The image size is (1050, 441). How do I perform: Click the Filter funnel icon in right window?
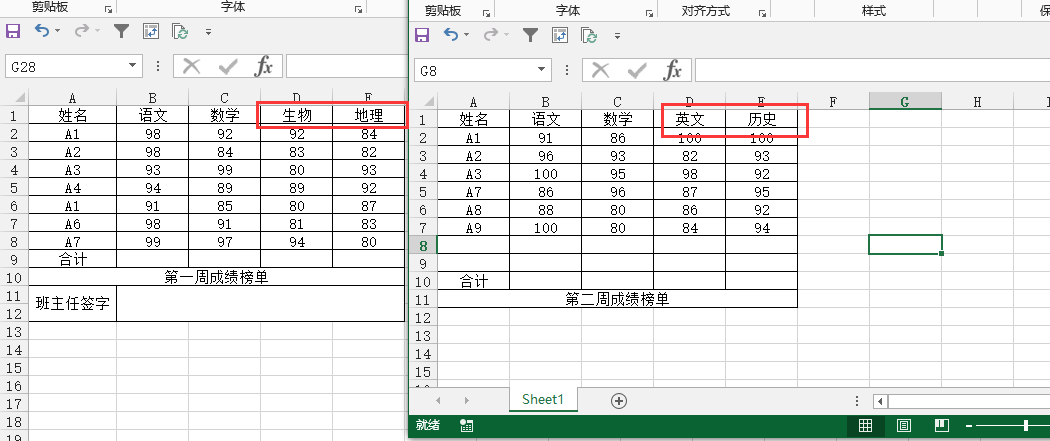(530, 35)
